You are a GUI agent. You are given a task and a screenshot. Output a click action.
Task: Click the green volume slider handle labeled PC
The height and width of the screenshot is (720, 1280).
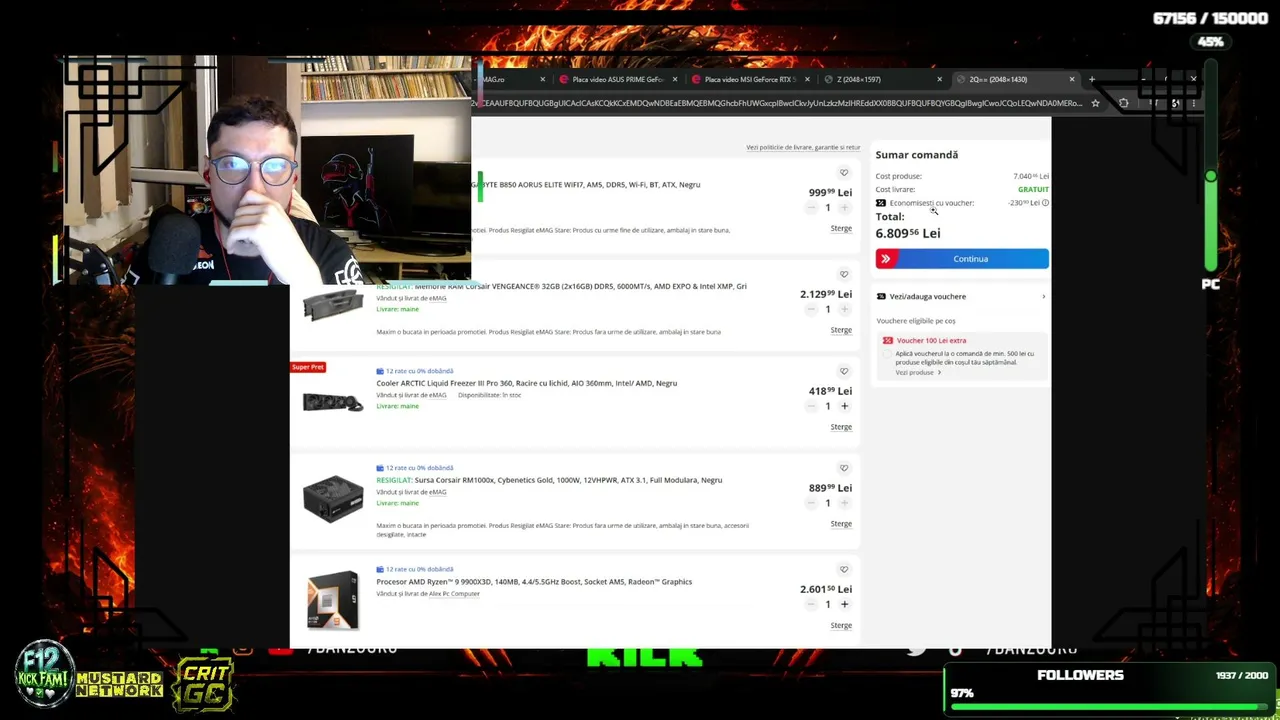pyautogui.click(x=1211, y=177)
